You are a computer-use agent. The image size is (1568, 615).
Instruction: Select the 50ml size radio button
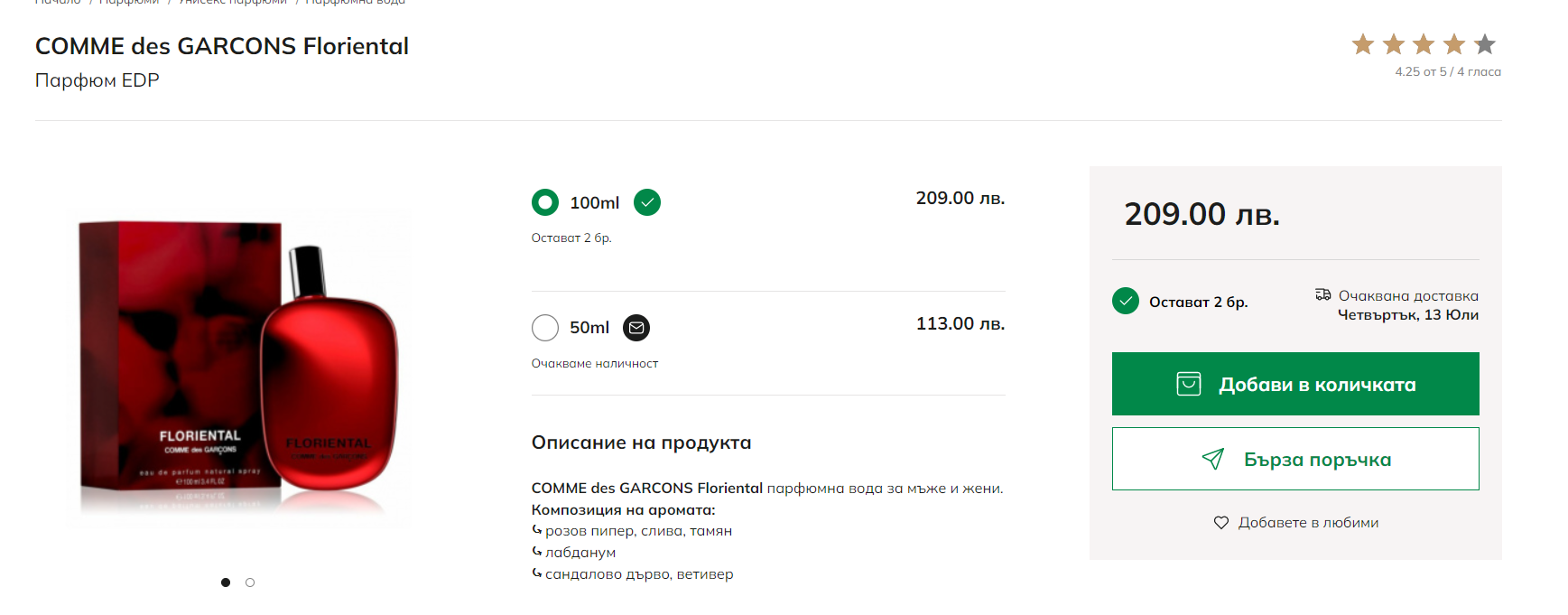tap(545, 328)
